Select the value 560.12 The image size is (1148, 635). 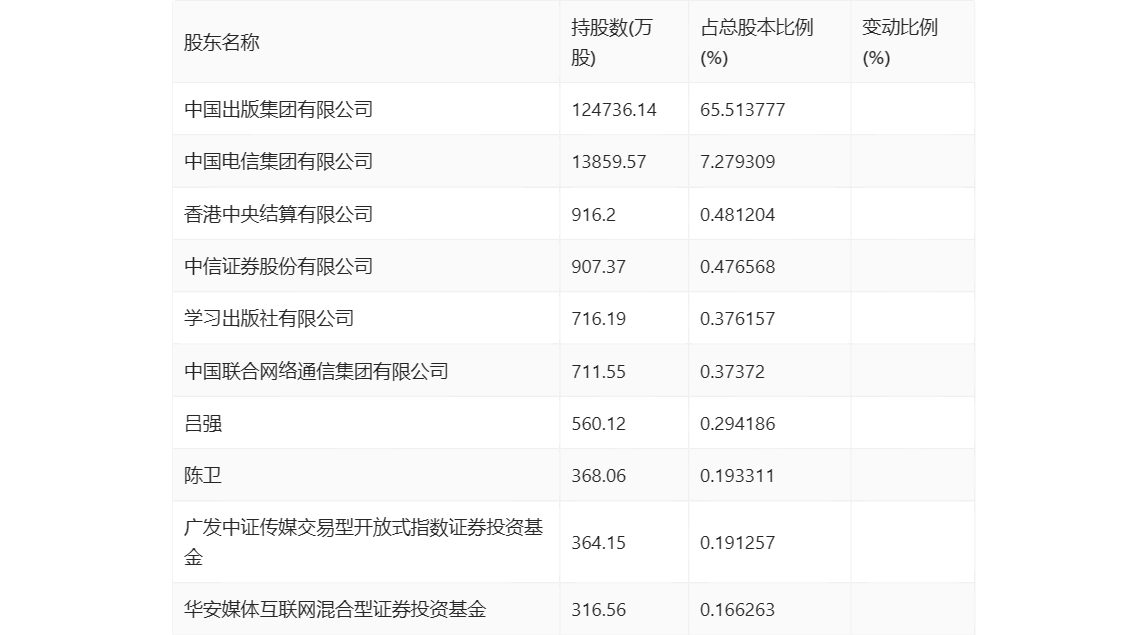(x=598, y=424)
